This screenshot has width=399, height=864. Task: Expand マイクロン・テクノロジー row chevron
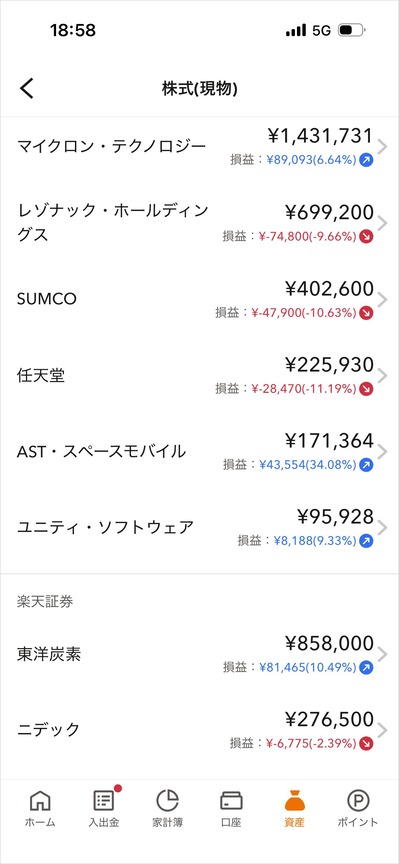click(382, 146)
